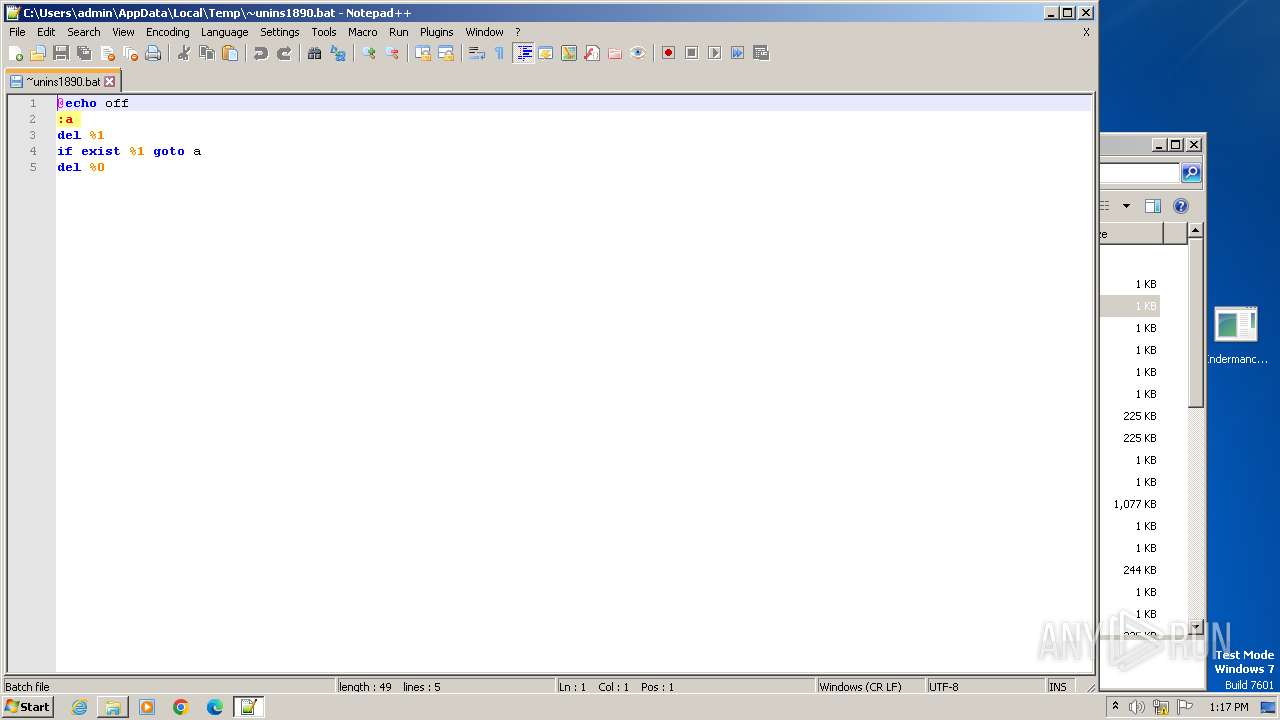The image size is (1280, 720).
Task: Click the Paste clipboard icon
Action: (230, 53)
